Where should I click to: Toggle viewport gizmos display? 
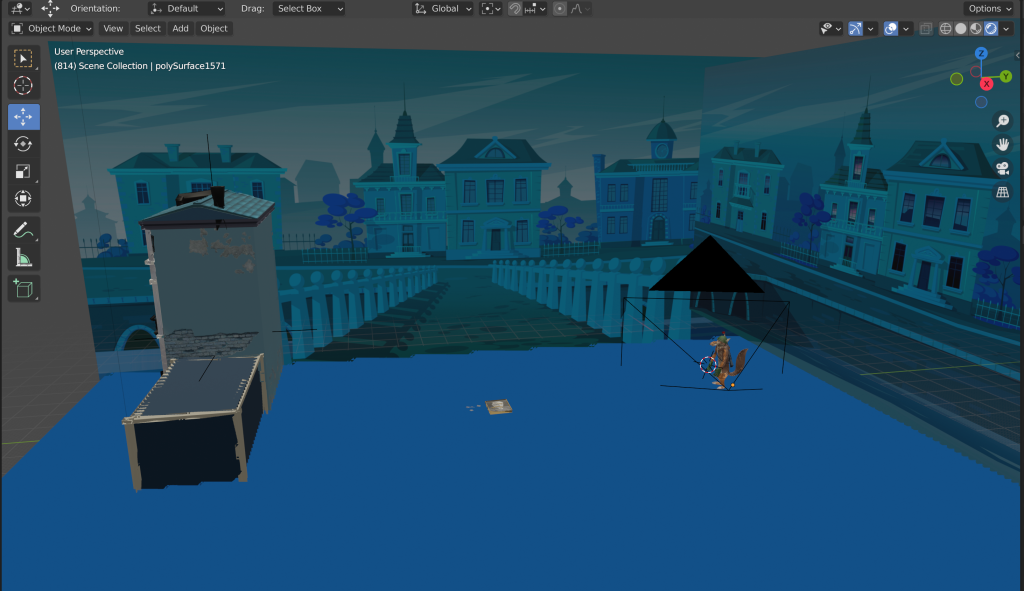pos(855,29)
